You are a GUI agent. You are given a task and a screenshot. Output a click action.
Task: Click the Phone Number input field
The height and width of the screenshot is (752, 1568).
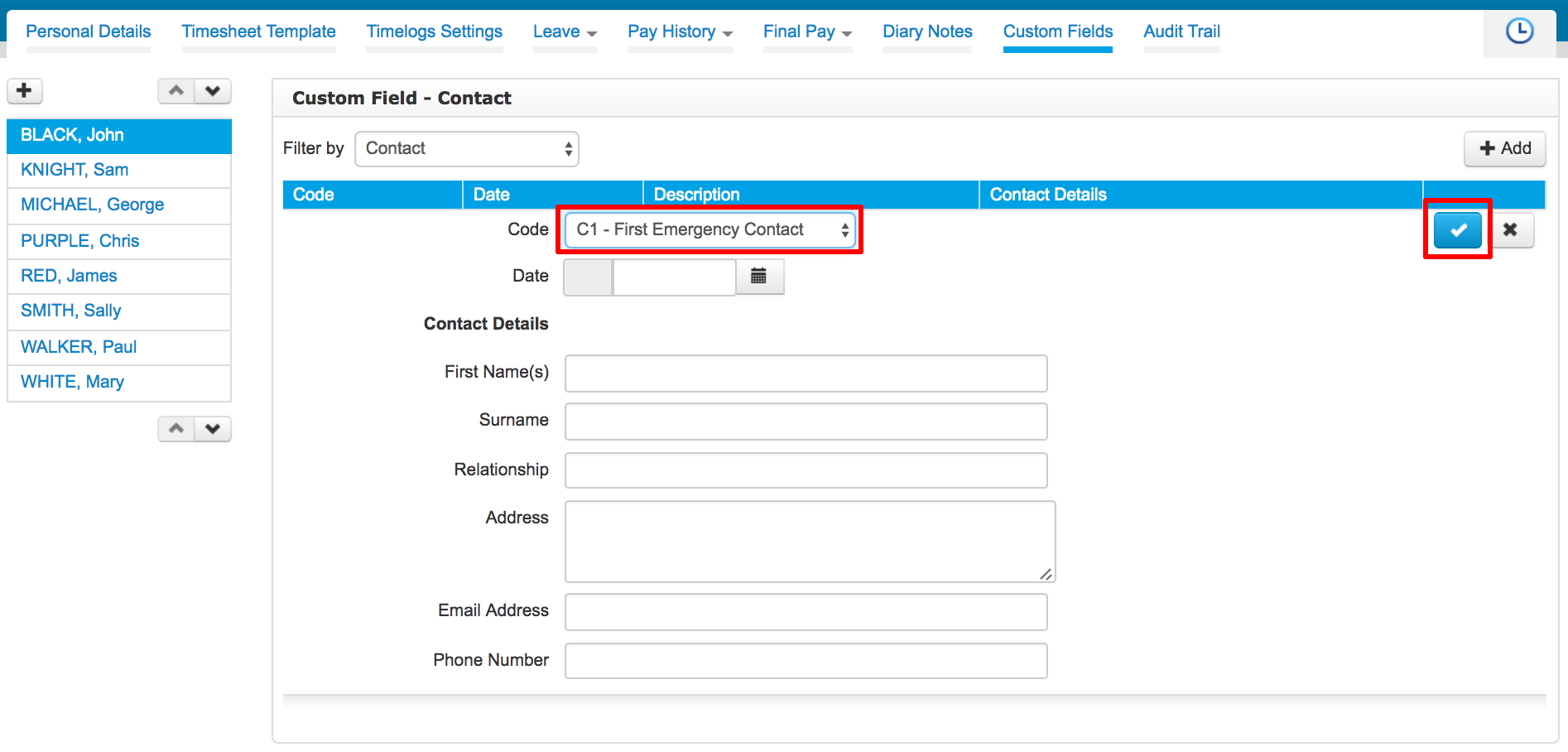click(x=806, y=661)
